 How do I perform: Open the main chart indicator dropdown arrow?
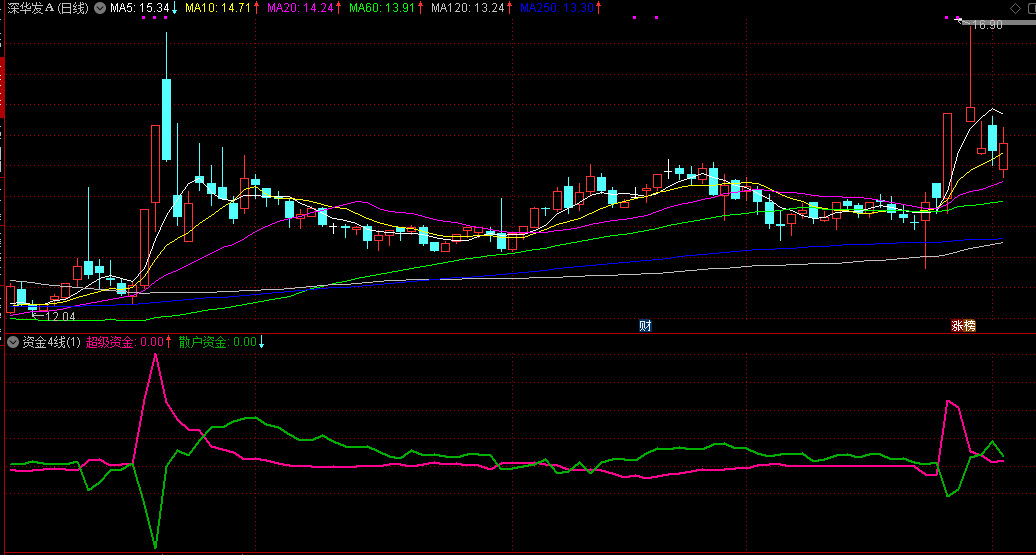click(100, 8)
